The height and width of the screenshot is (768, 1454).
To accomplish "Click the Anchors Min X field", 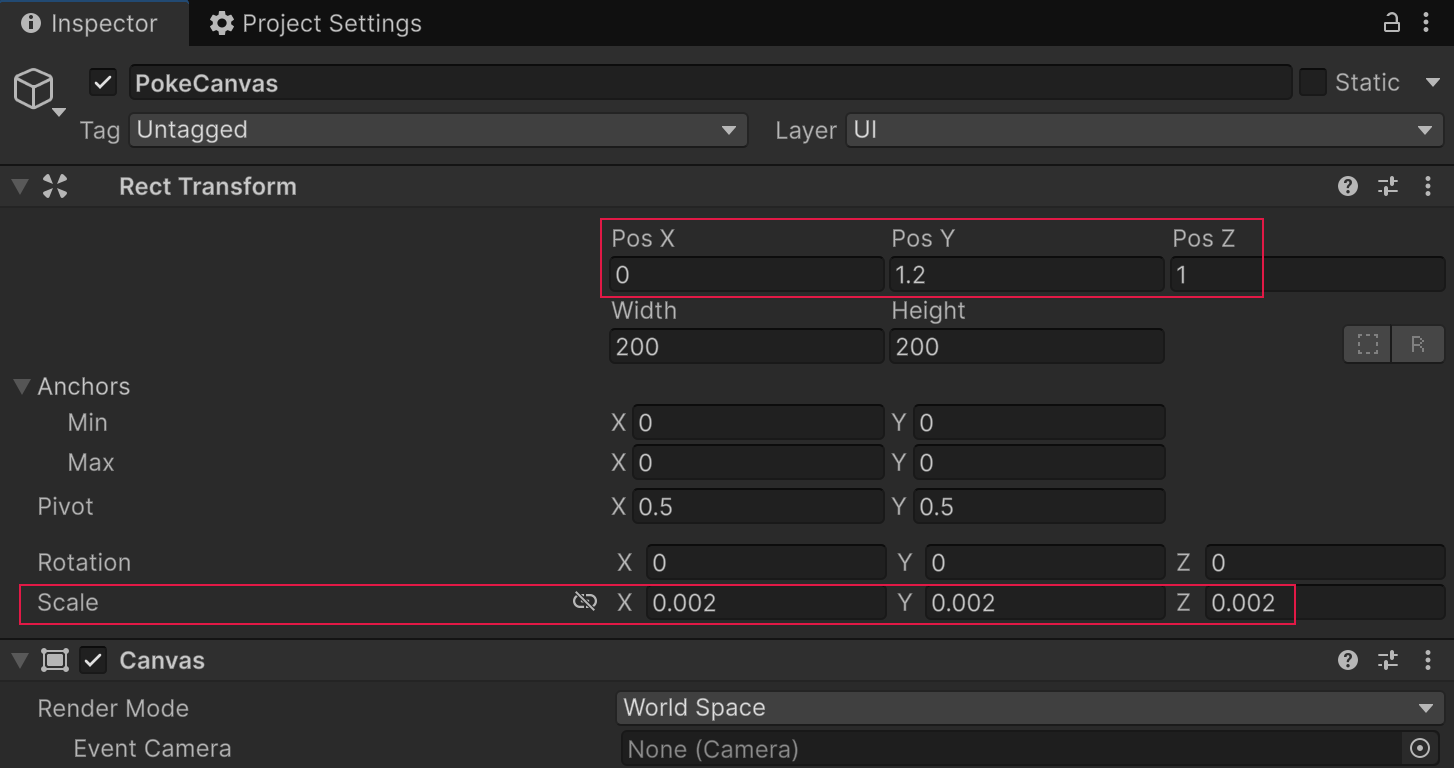I will pyautogui.click(x=757, y=422).
